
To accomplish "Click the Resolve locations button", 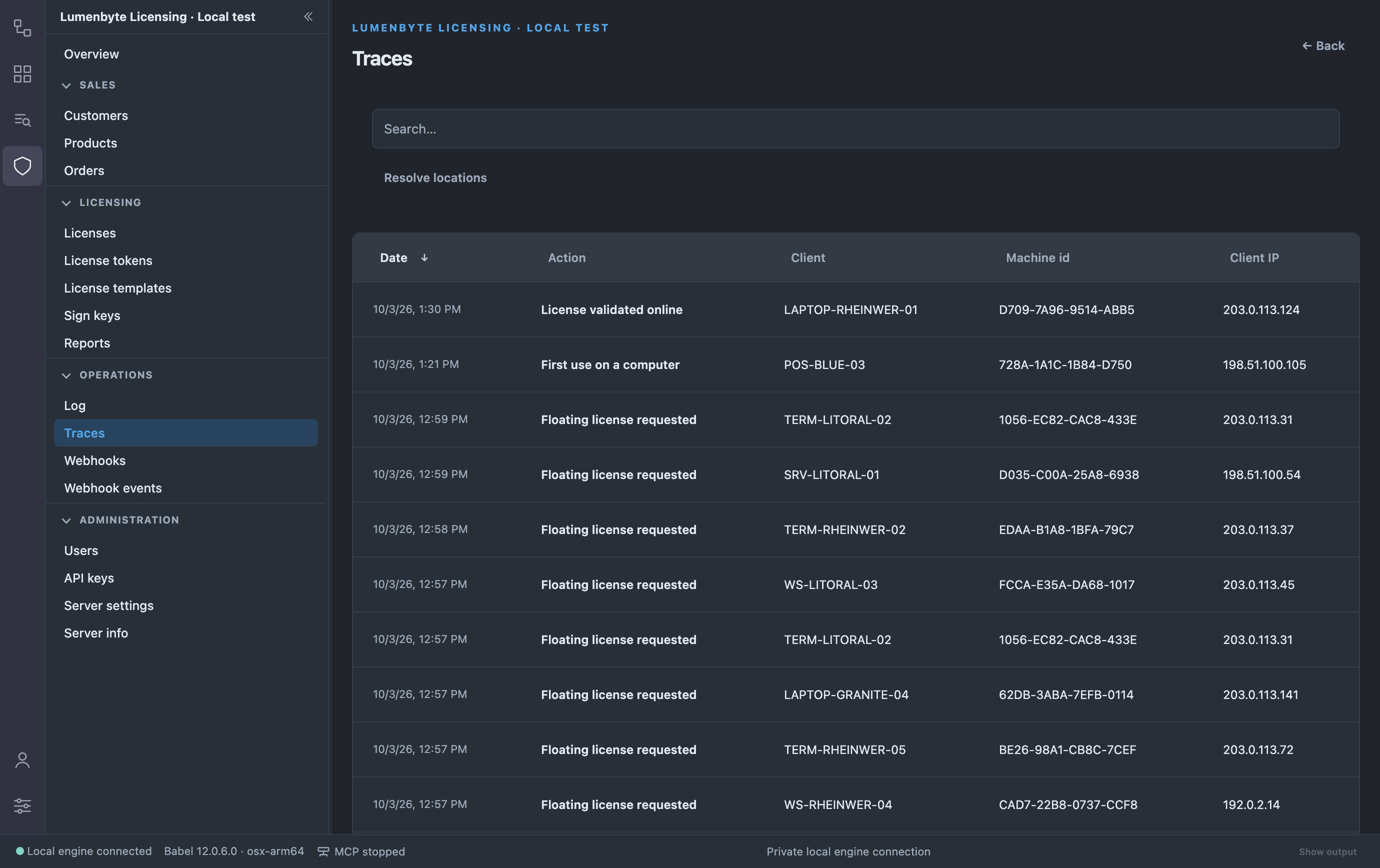I will 435,177.
